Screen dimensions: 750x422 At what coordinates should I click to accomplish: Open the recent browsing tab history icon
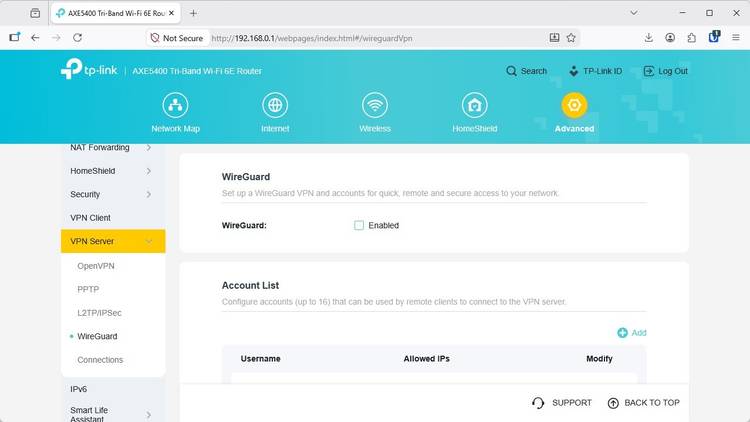(x=35, y=13)
